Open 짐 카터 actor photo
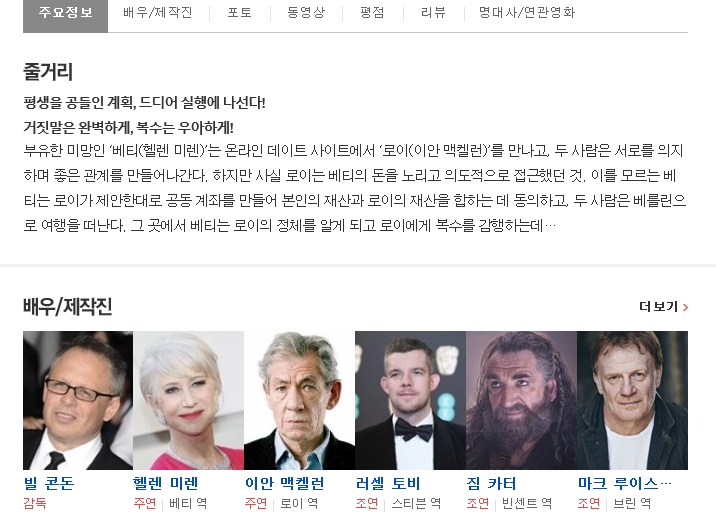This screenshot has height=526, width=716. click(521, 400)
